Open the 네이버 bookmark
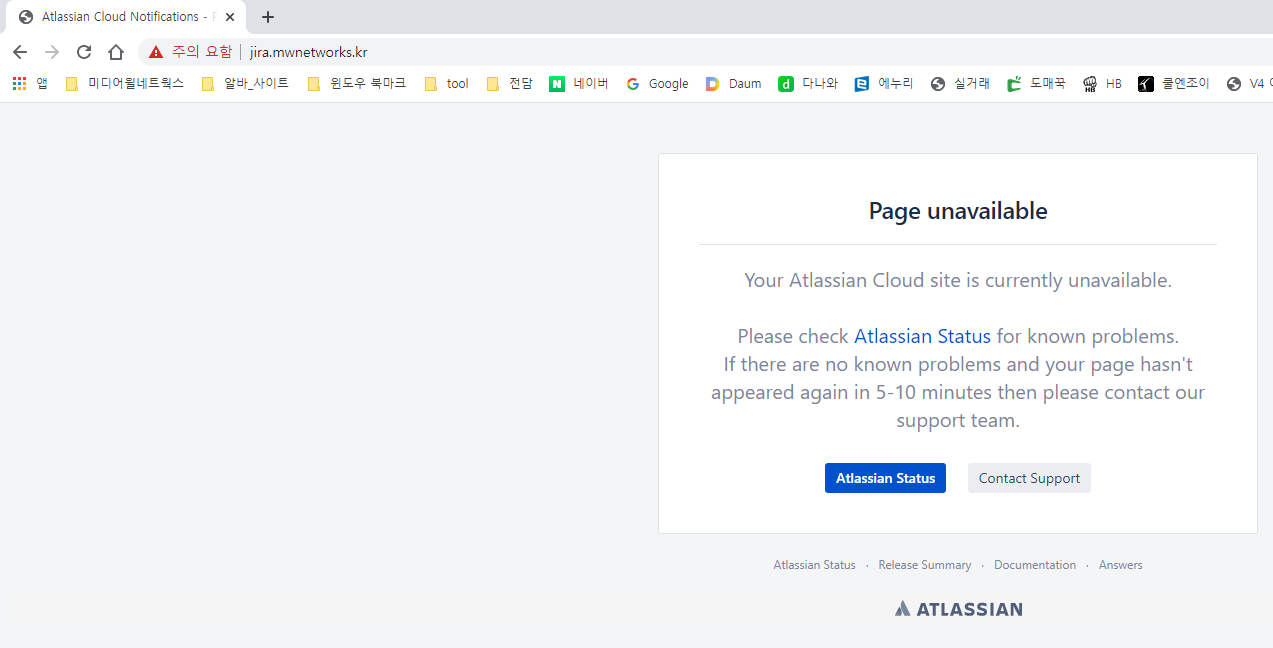This screenshot has width=1273, height=648. tap(579, 84)
